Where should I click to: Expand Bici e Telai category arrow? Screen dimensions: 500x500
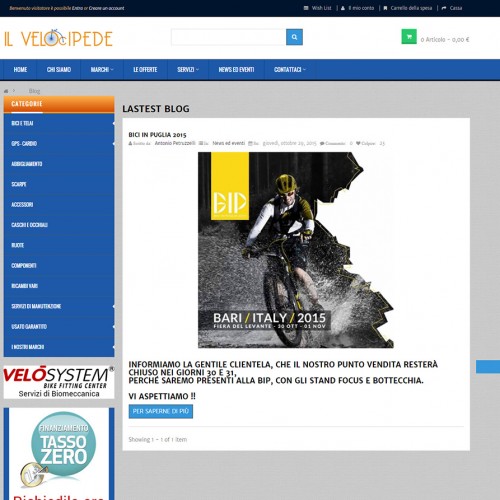point(113,123)
